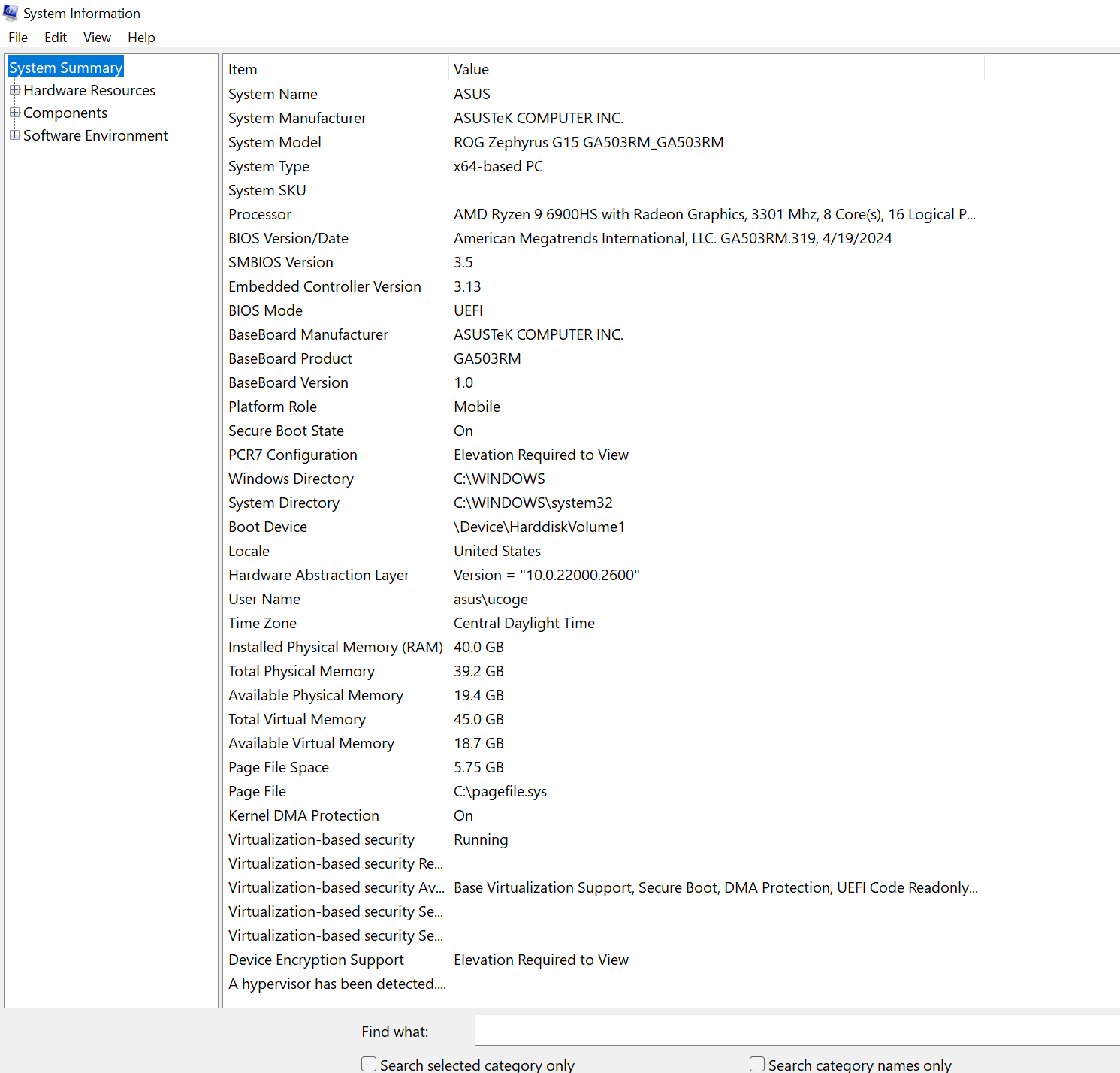Select the Software Environment category

tap(95, 135)
